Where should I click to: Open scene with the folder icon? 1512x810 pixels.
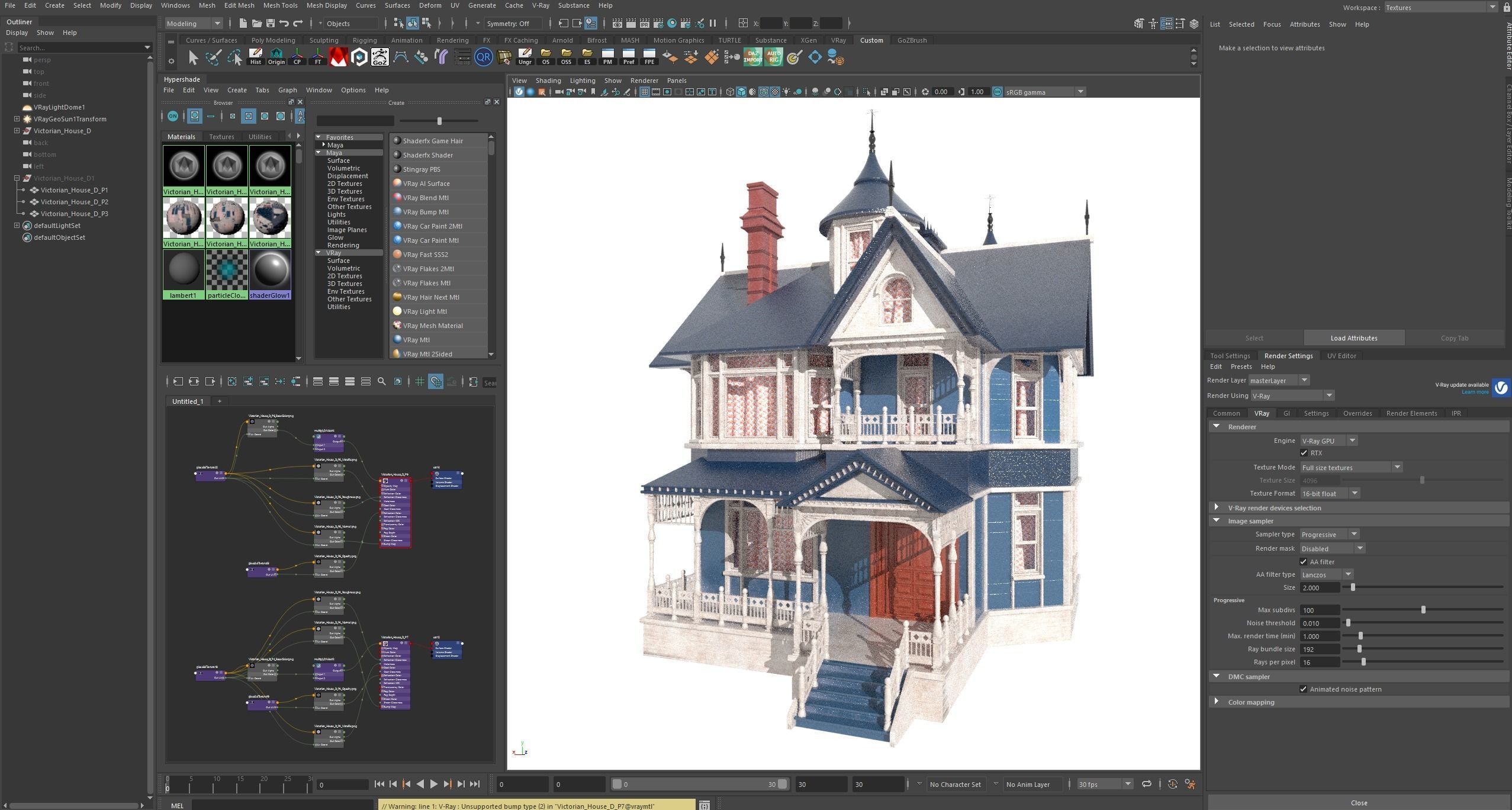click(256, 23)
